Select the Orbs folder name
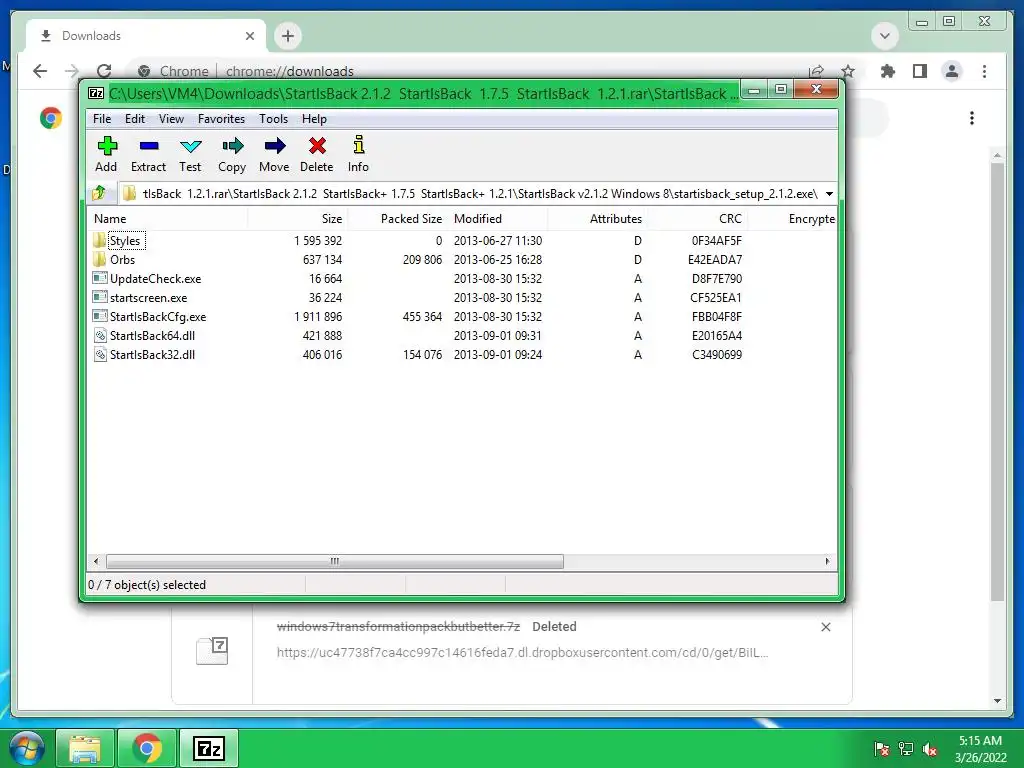The height and width of the screenshot is (768, 1024). (122, 259)
